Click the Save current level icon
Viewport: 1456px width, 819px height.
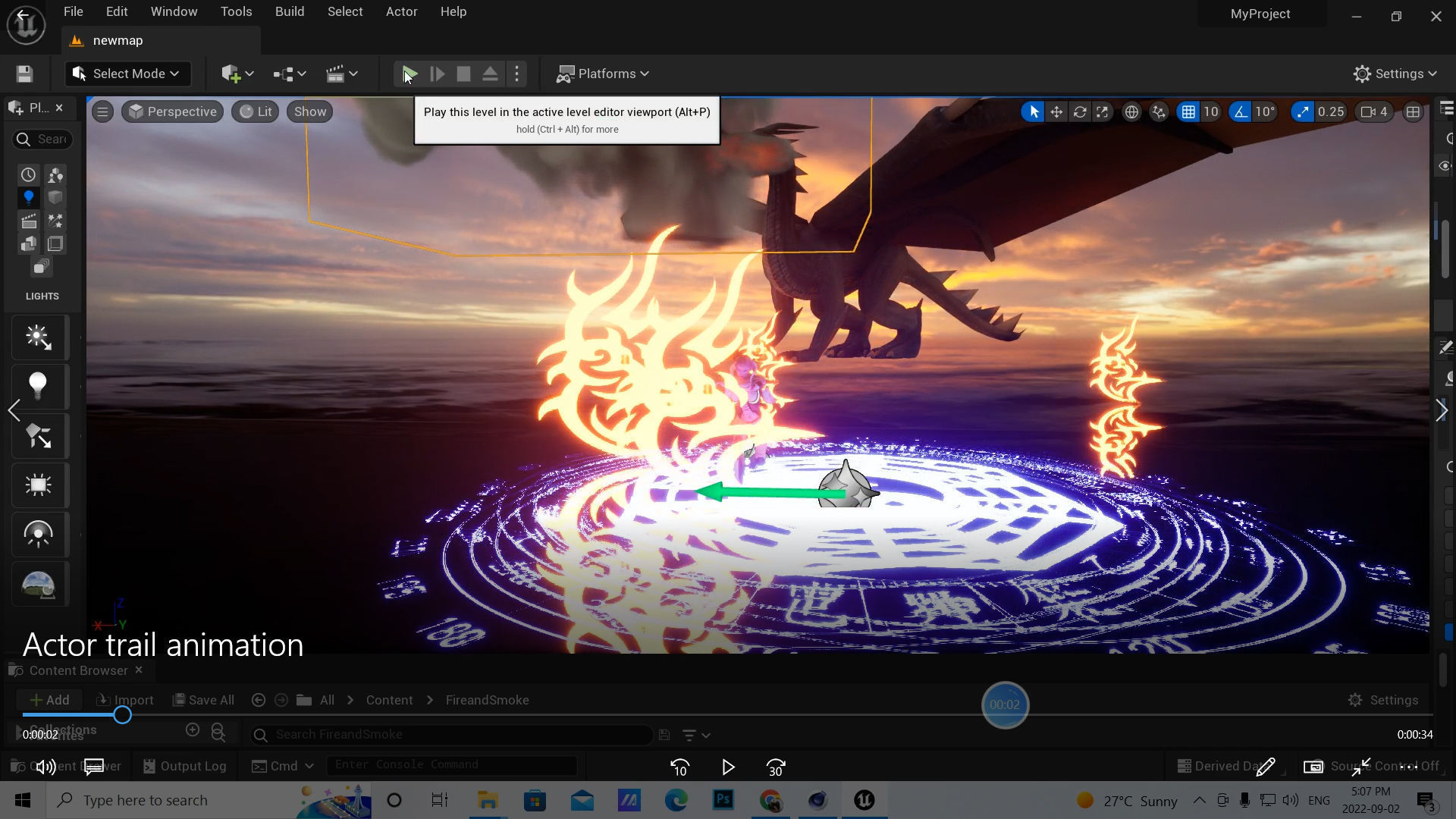(24, 74)
